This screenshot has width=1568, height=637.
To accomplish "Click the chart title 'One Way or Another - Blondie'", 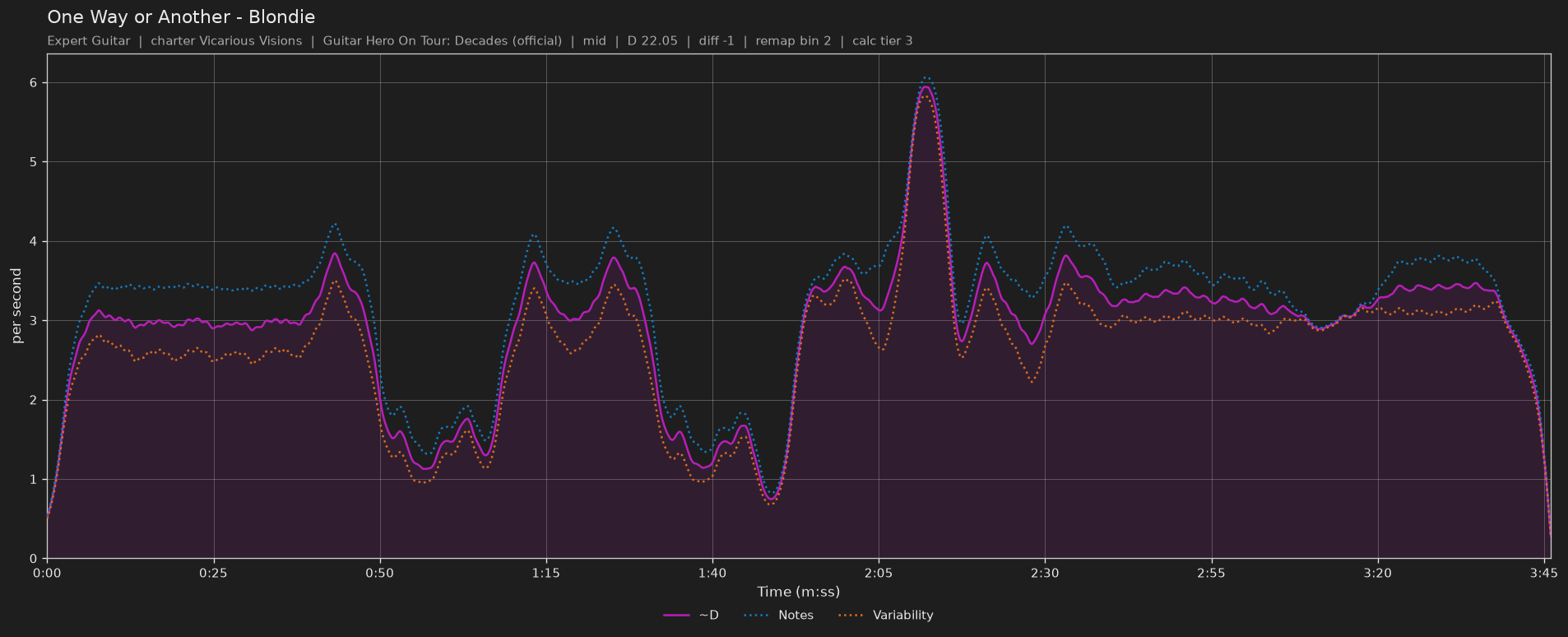I will (x=181, y=16).
